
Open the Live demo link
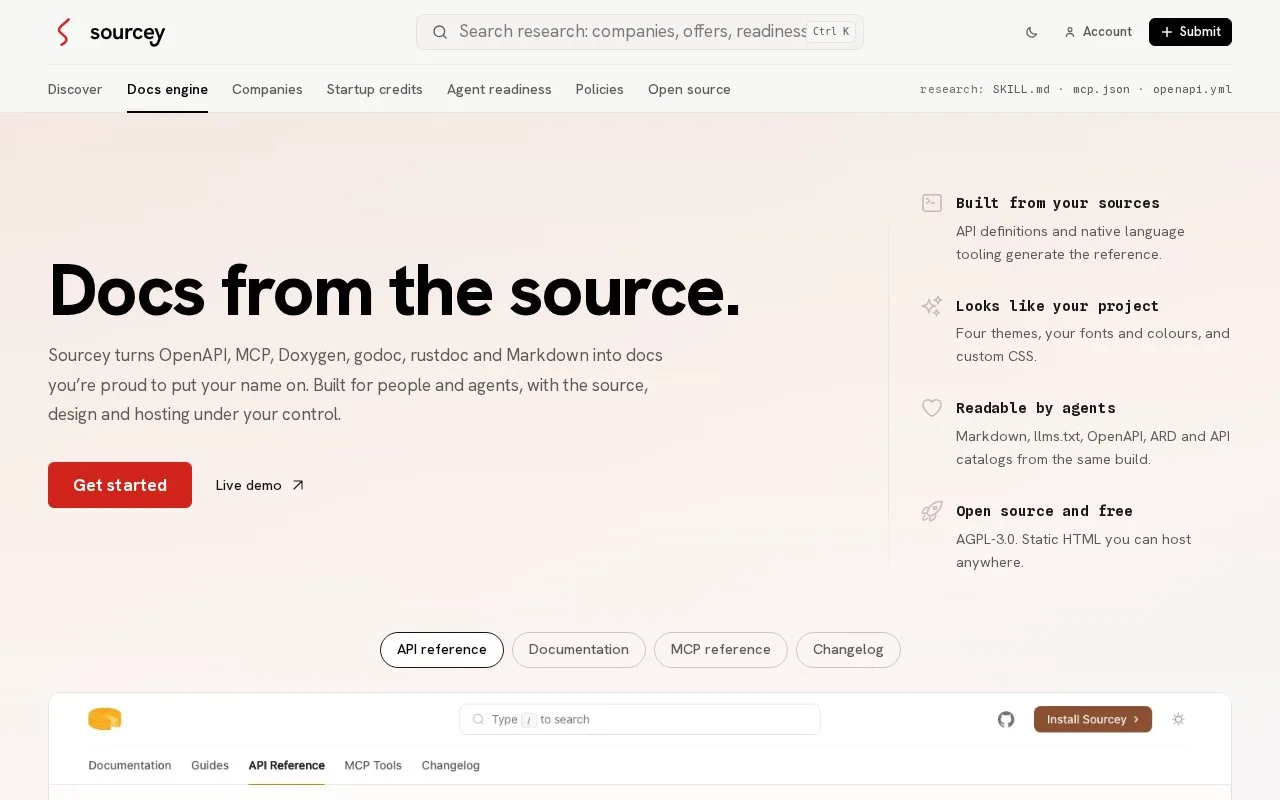pyautogui.click(x=260, y=485)
